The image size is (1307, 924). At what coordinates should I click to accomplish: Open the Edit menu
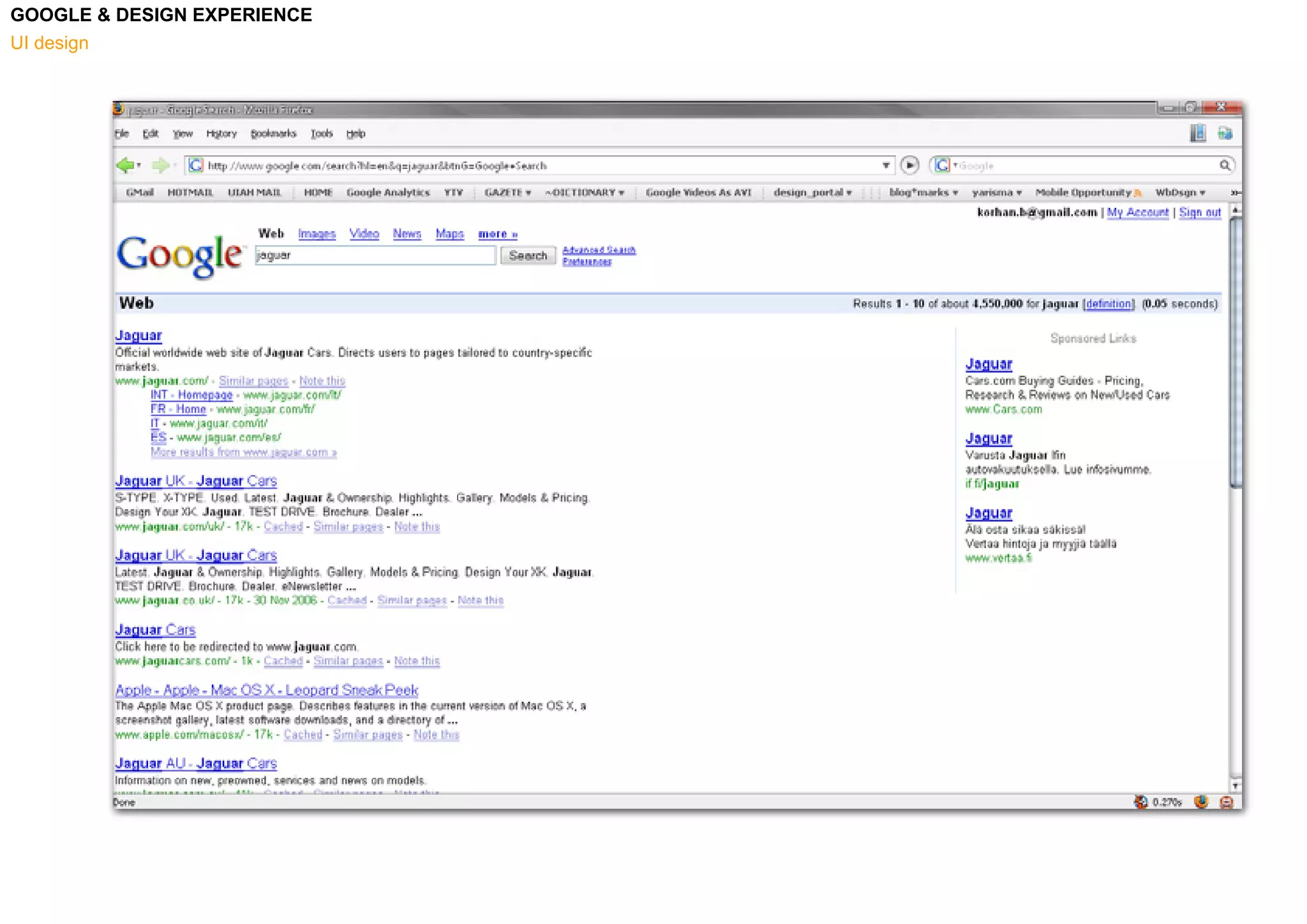(x=151, y=133)
